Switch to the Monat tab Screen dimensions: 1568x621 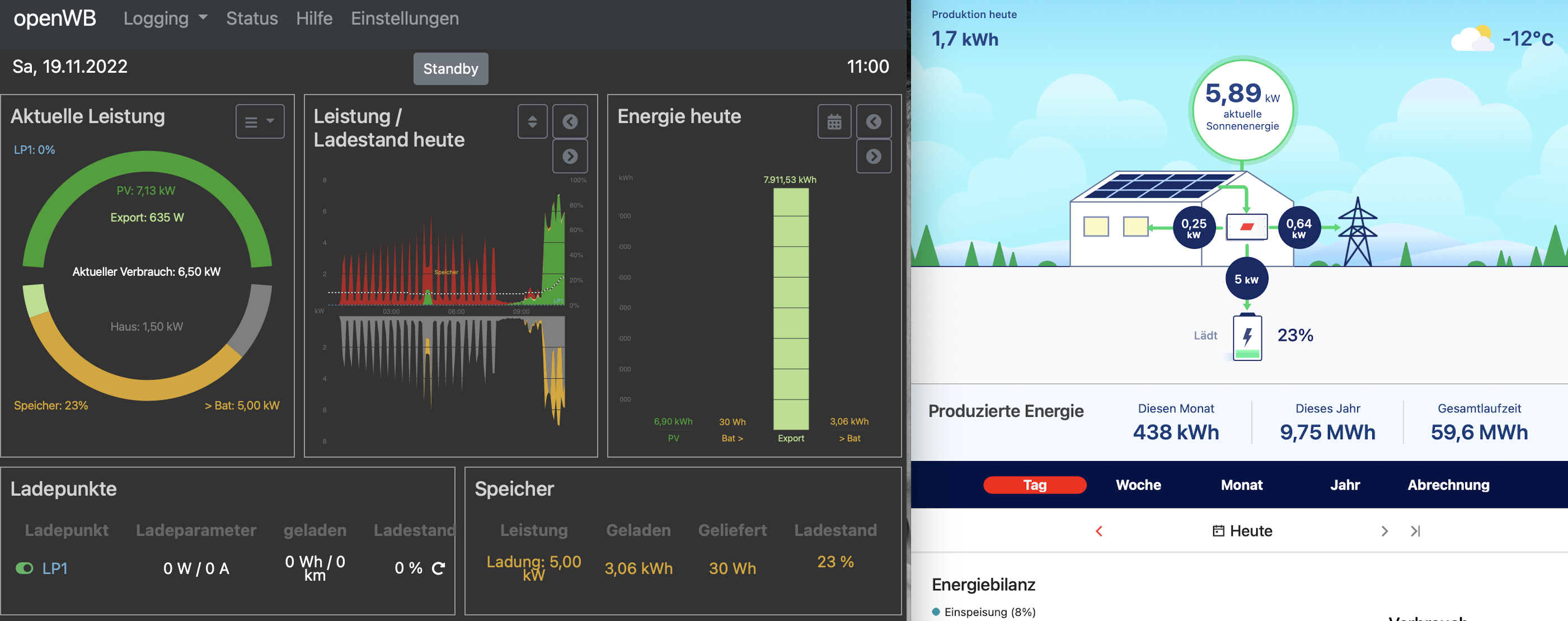point(1241,484)
